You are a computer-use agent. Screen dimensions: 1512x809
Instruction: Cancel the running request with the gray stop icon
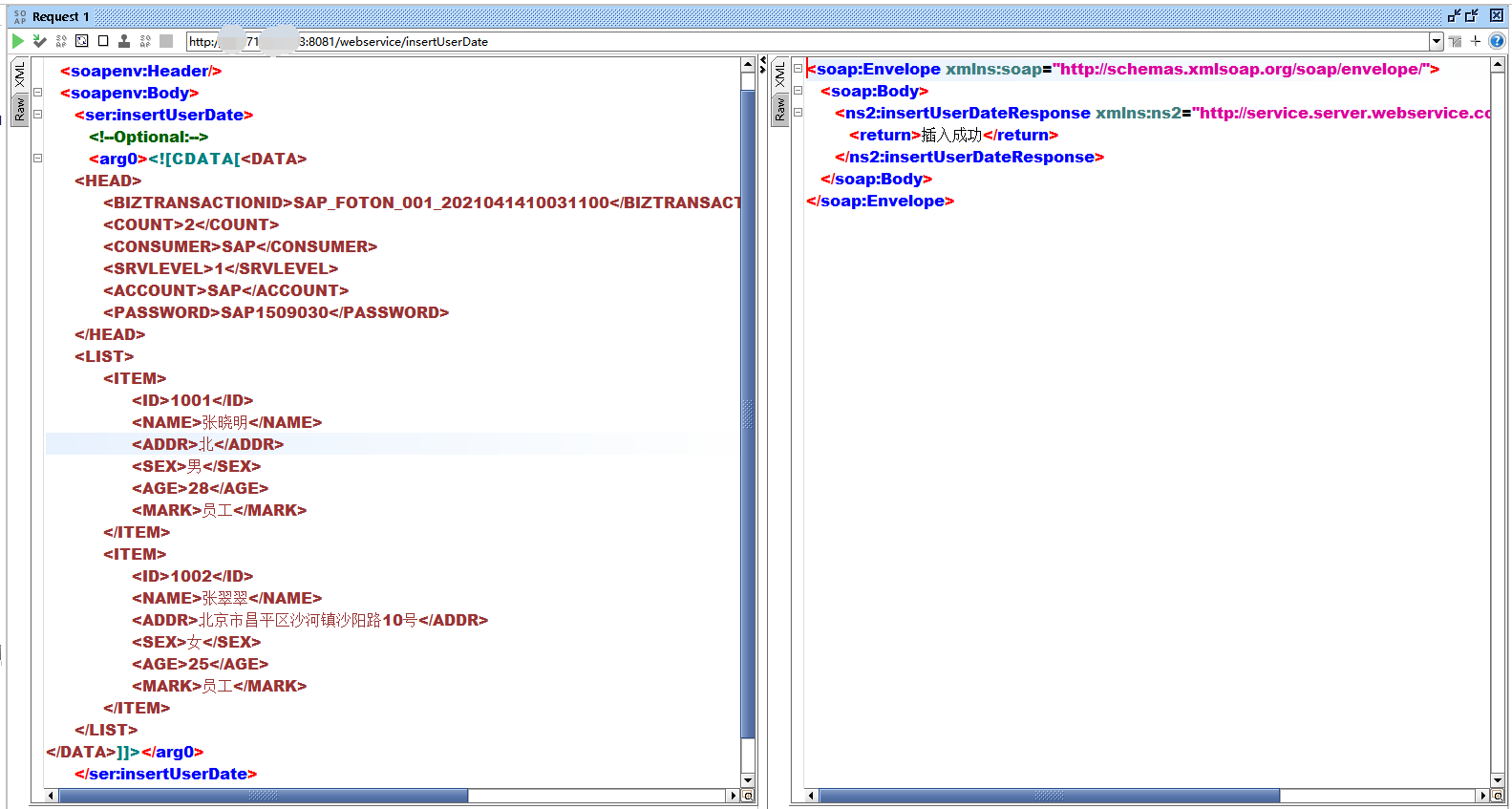point(166,41)
